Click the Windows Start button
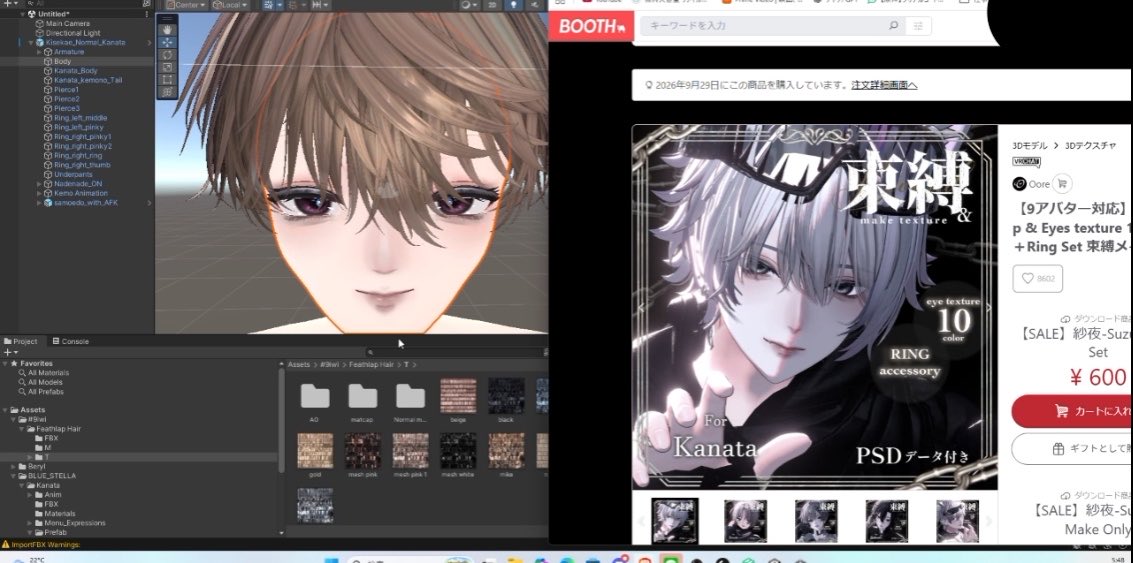This screenshot has width=1133, height=563. point(331,559)
